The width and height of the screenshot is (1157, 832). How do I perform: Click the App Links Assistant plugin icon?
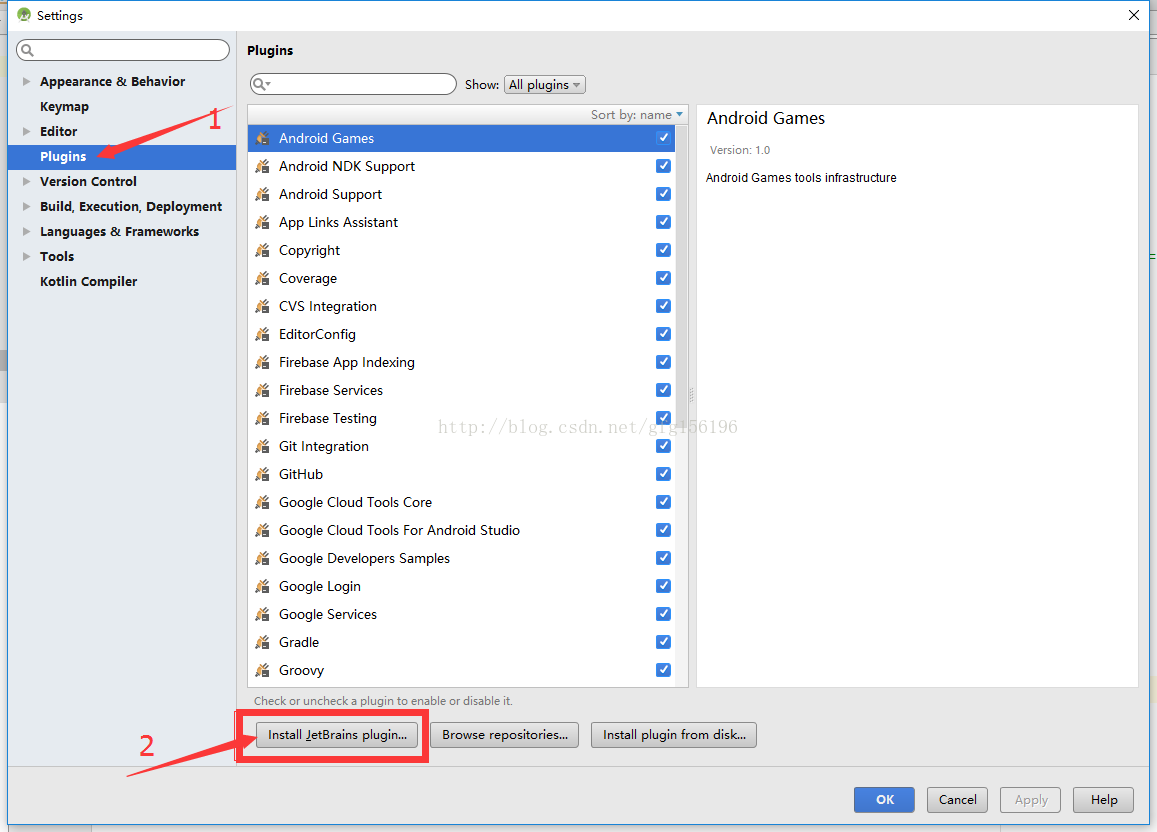[262, 222]
